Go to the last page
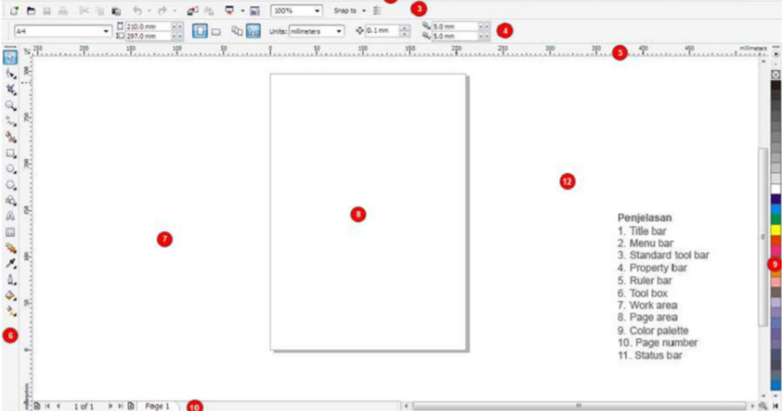The height and width of the screenshot is (411, 782). click(120, 406)
